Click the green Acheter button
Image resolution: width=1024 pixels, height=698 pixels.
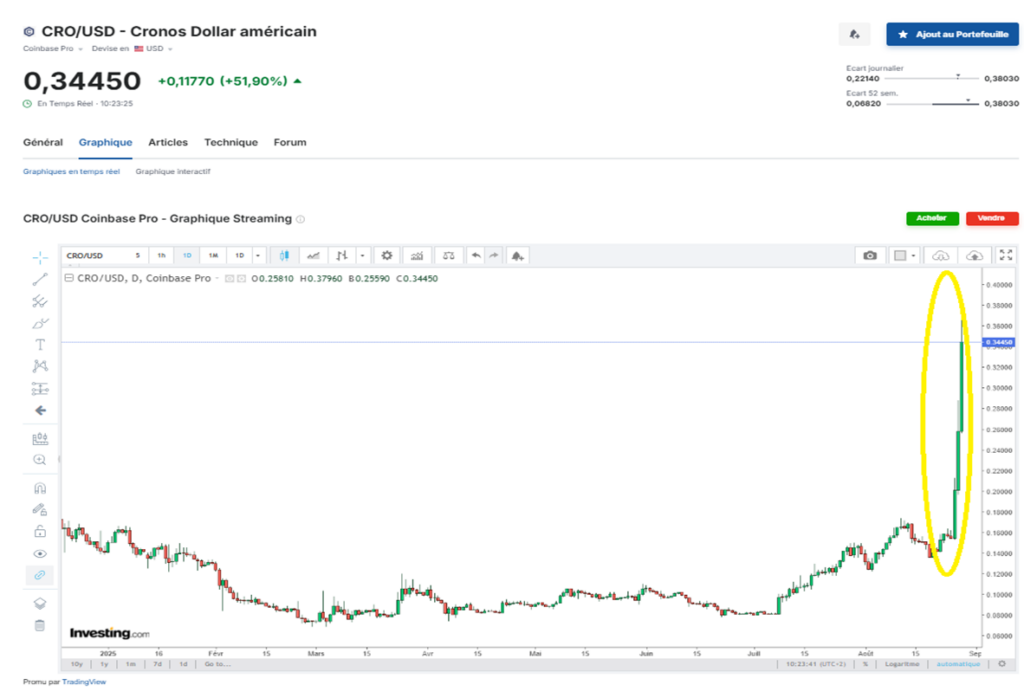(x=932, y=218)
